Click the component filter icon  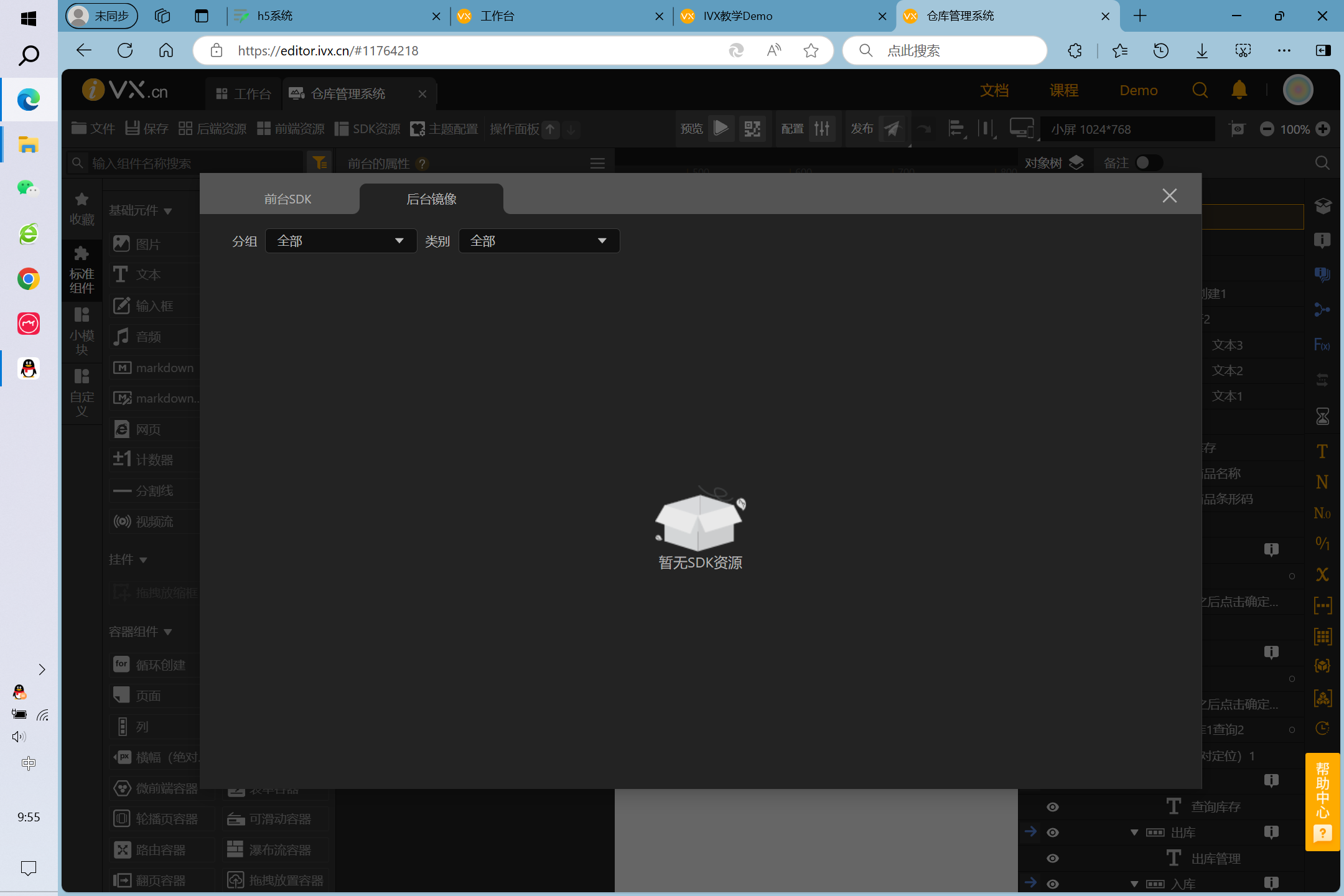pos(320,162)
